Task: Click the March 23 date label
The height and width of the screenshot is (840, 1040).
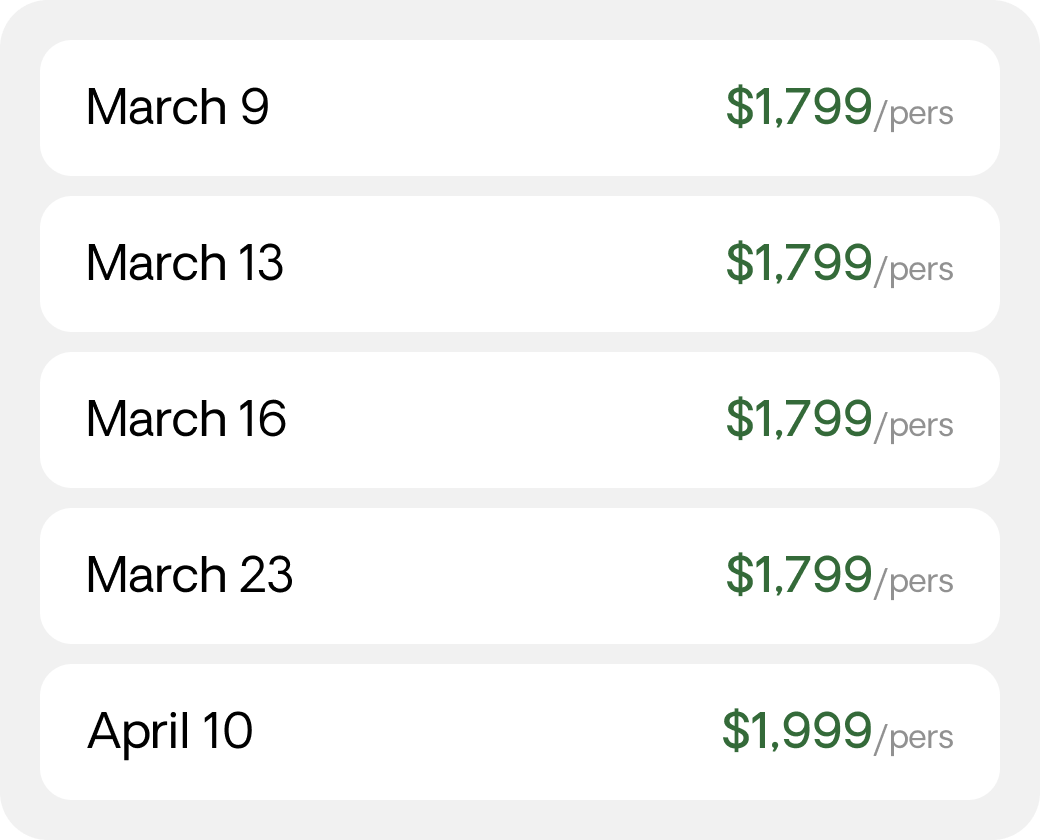Action: pyautogui.click(x=190, y=575)
